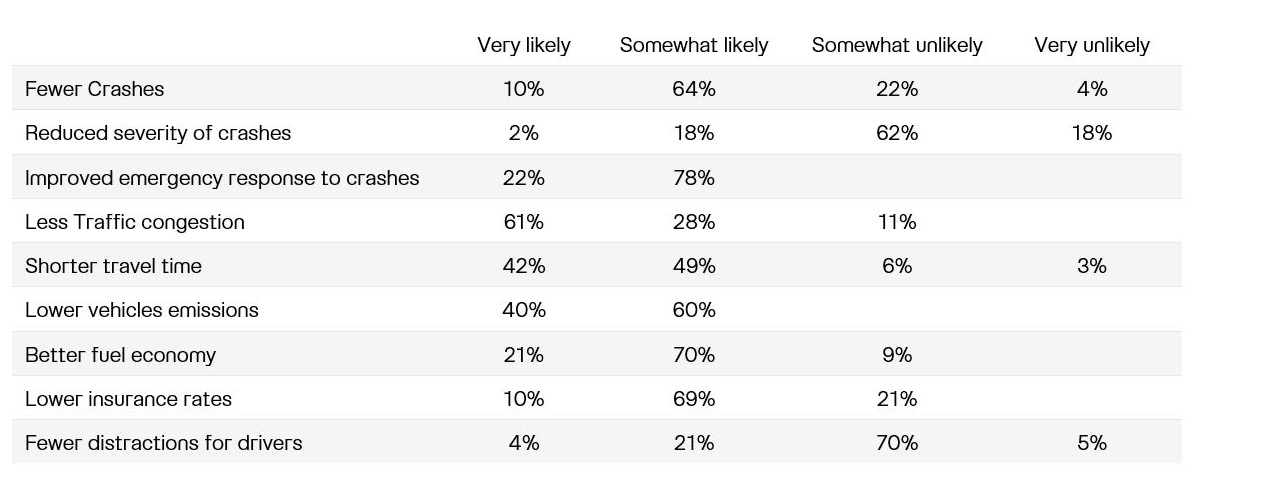This screenshot has width=1265, height=490.
Task: Select the 'Less Traffic congestion' row label
Action: (135, 222)
